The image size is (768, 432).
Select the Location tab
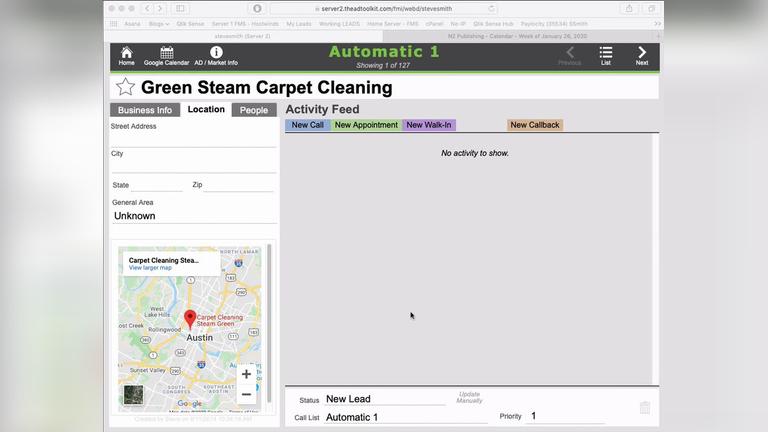click(x=206, y=109)
